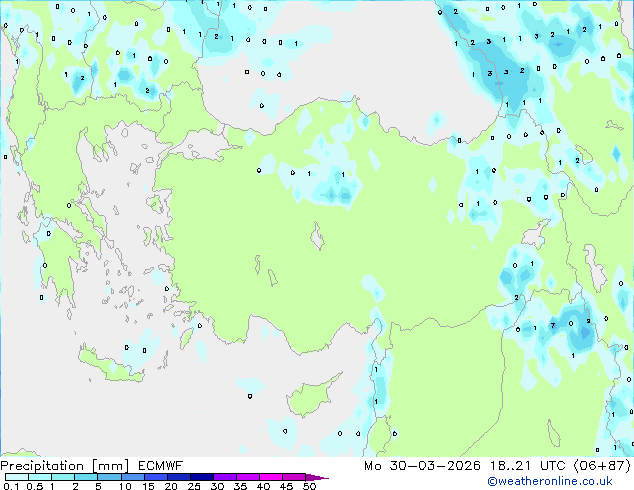
Task: Open the weatheronline.co.uk copyright link
Action: click(550, 481)
